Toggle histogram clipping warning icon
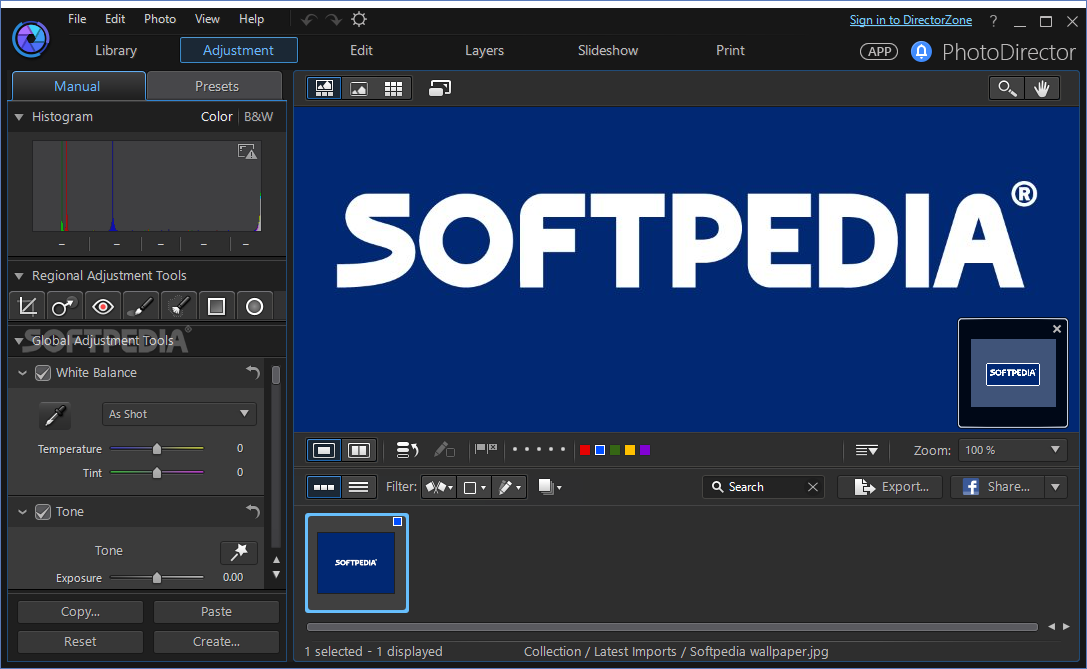This screenshot has width=1087, height=669. tap(247, 151)
